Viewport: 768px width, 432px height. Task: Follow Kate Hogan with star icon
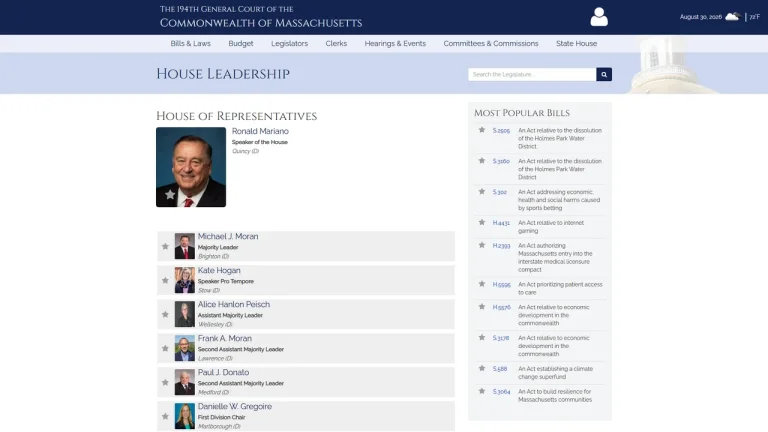165,281
